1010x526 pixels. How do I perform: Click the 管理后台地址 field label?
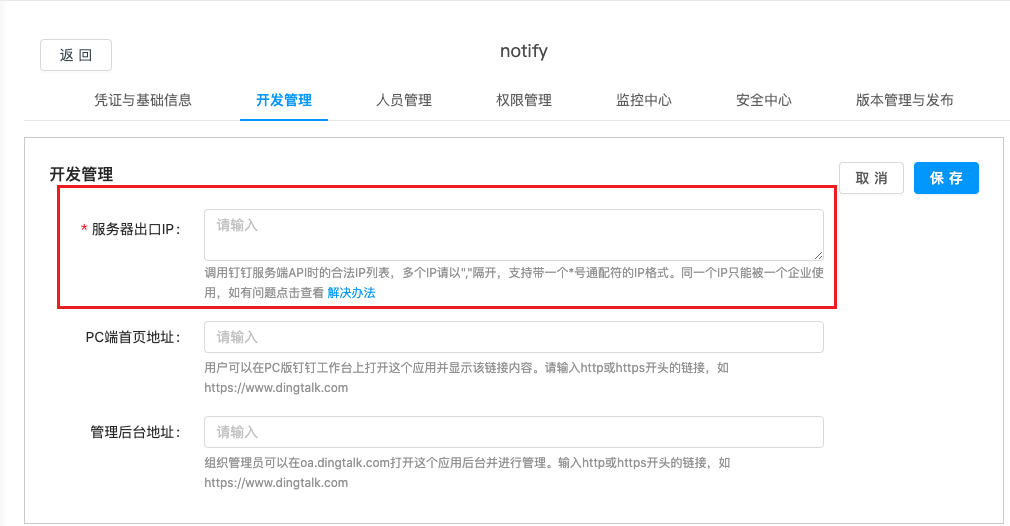click(134, 432)
